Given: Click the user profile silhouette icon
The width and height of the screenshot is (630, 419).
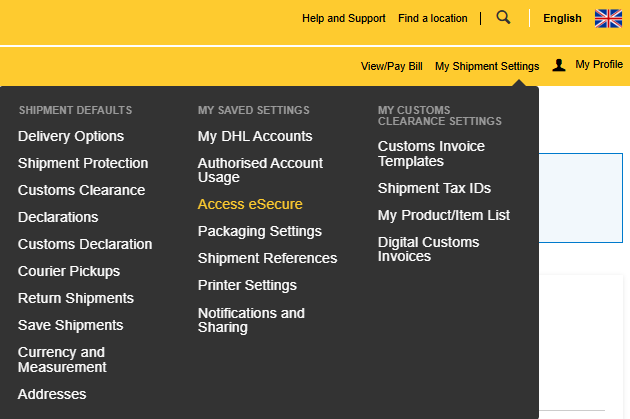Looking at the screenshot, I should click(x=558, y=65).
